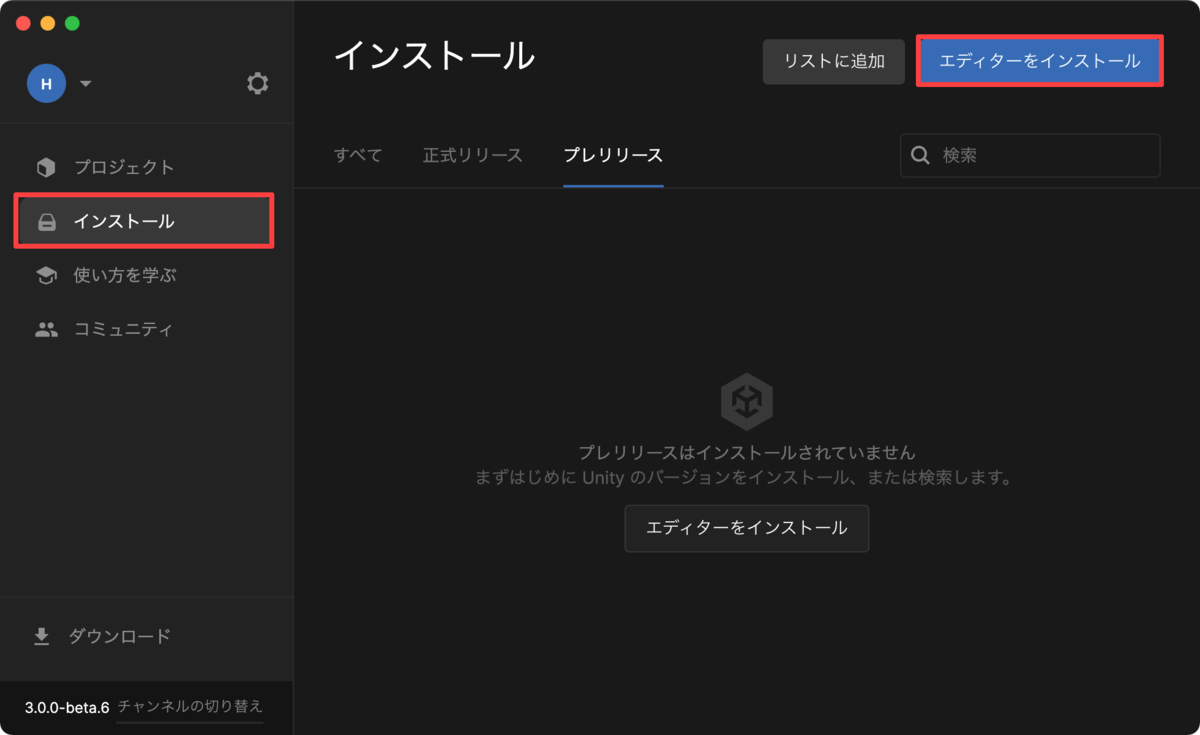The height and width of the screenshot is (735, 1200).
Task: Click the center エディターをインストール button
Action: (x=746, y=528)
